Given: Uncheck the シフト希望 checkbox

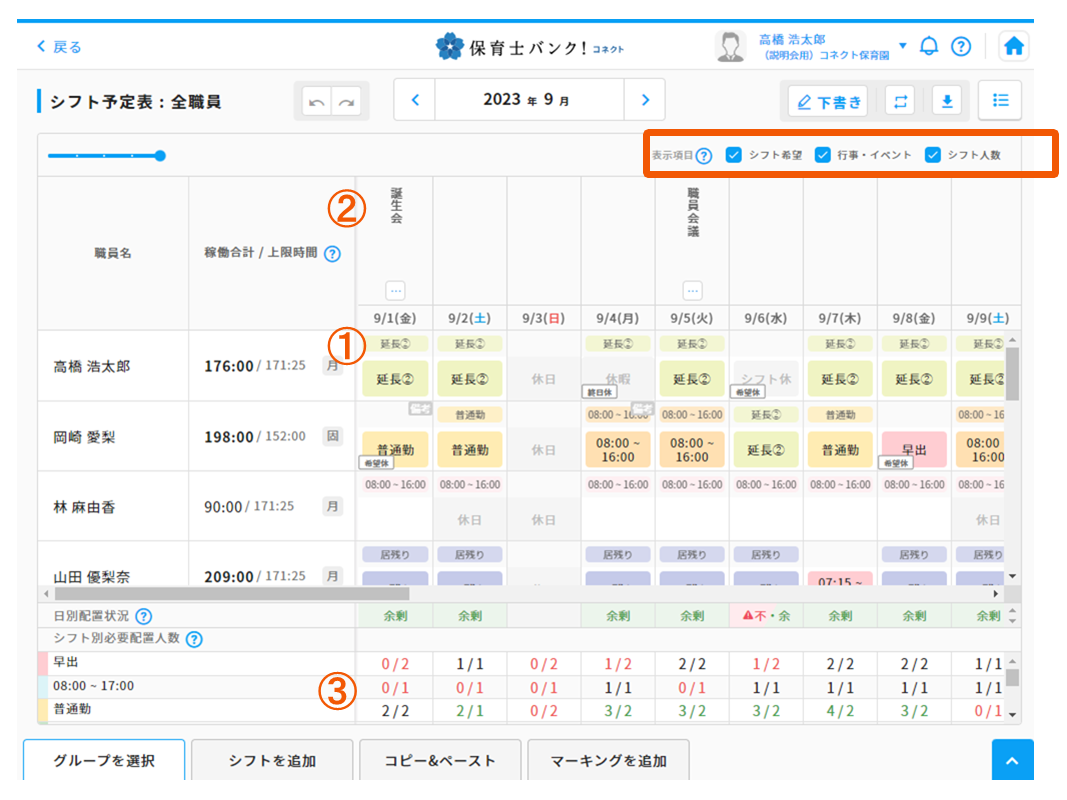Looking at the screenshot, I should tap(733, 155).
